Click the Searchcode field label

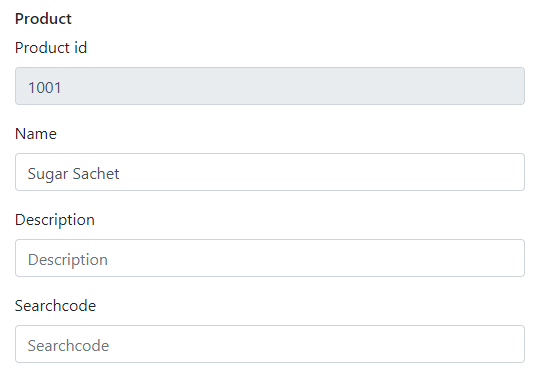(x=55, y=306)
